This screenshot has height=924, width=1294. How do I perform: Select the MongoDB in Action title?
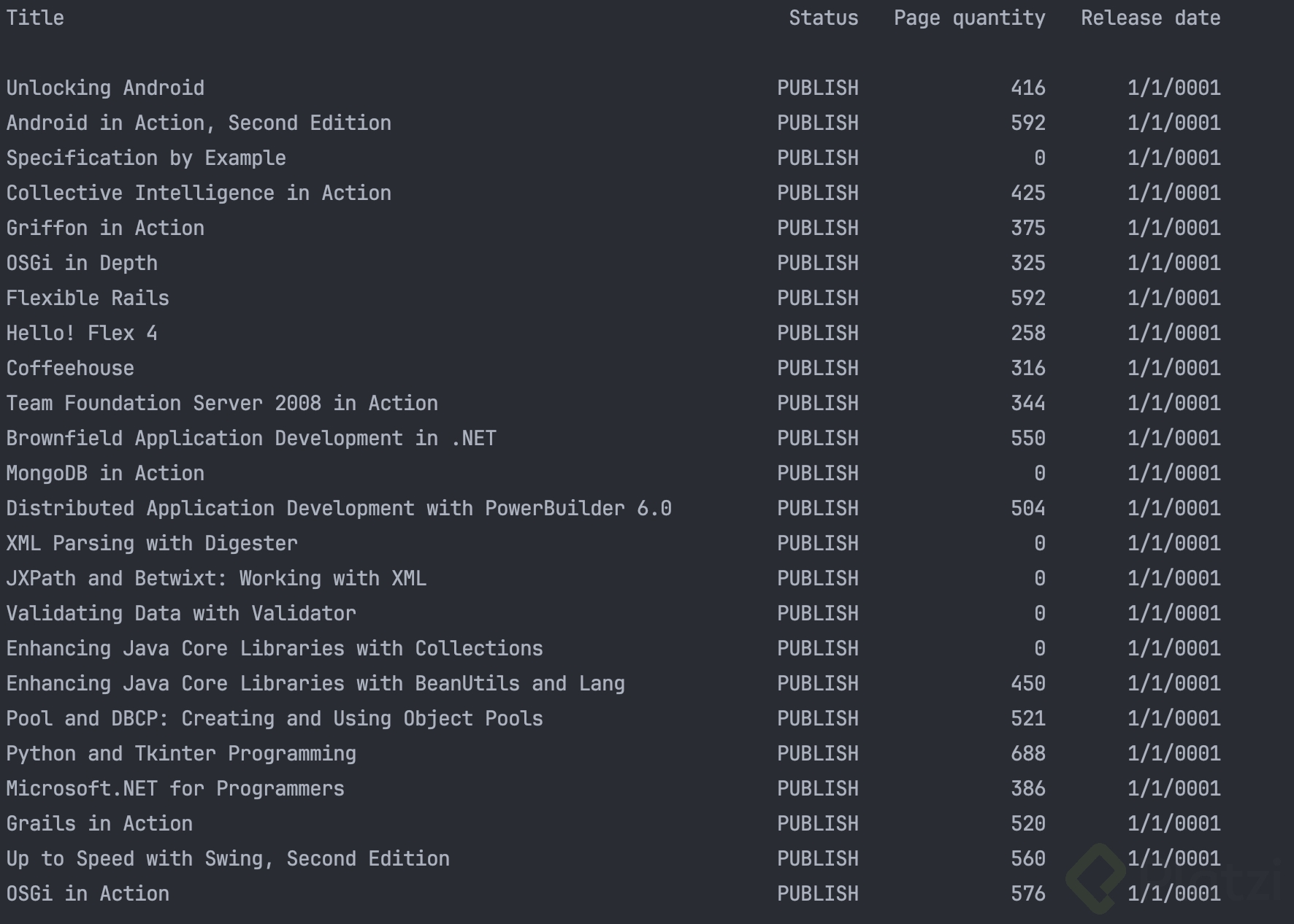105,474
